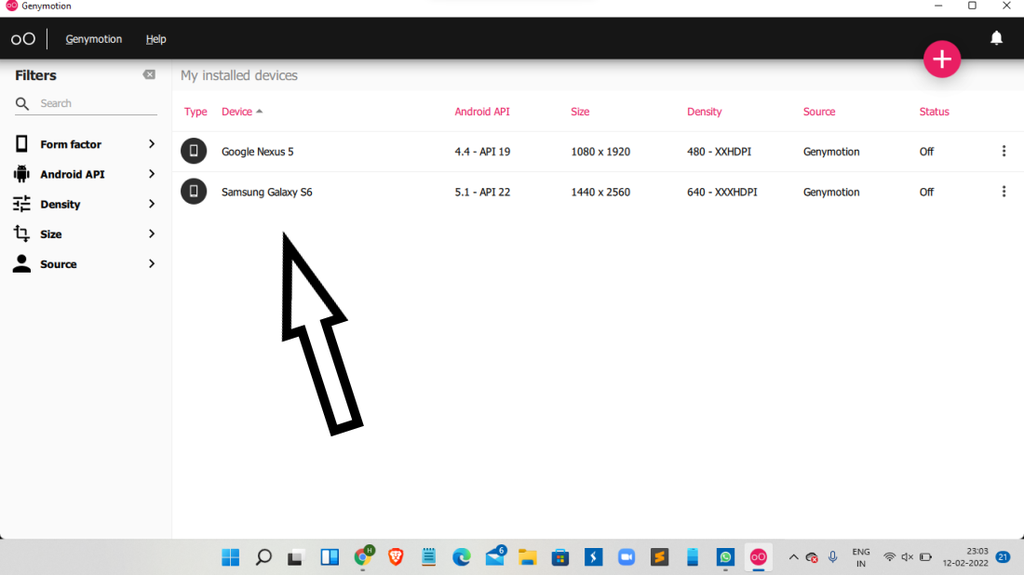Switch the ENG IN input language
Image resolution: width=1024 pixels, height=575 pixels.
861,557
